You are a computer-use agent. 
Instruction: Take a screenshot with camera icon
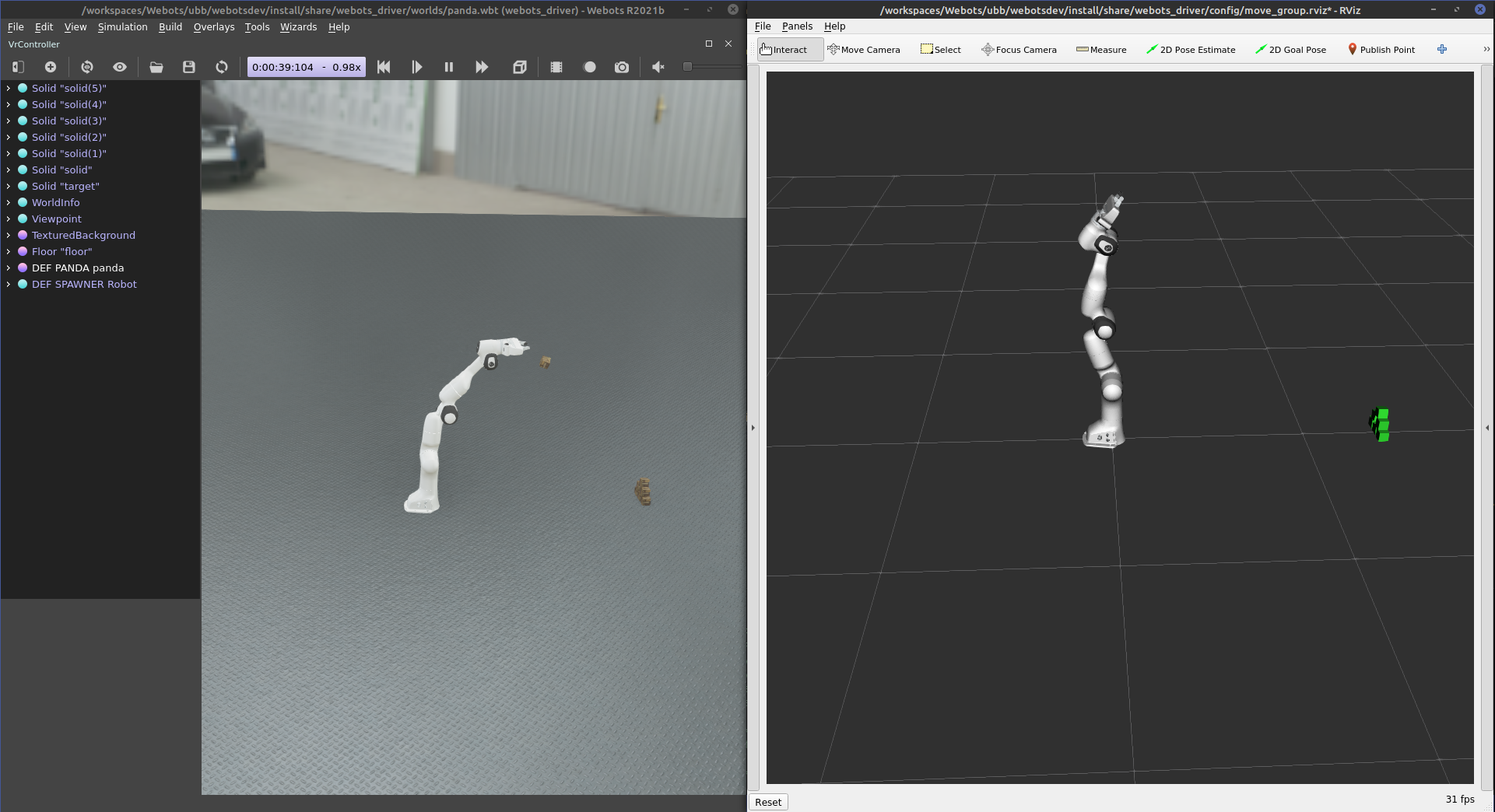[622, 67]
